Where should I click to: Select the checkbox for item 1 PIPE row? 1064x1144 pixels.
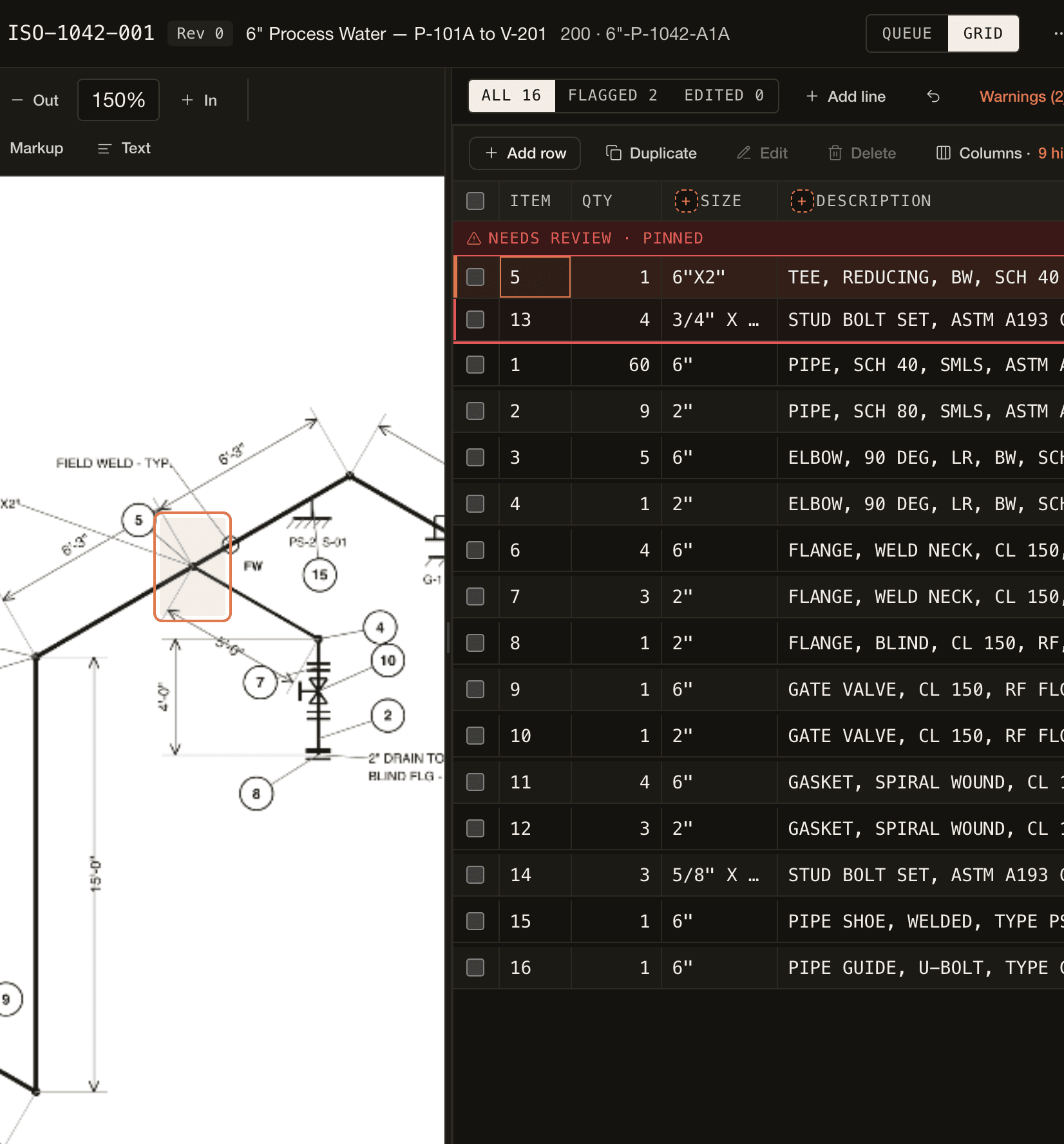[x=475, y=365]
